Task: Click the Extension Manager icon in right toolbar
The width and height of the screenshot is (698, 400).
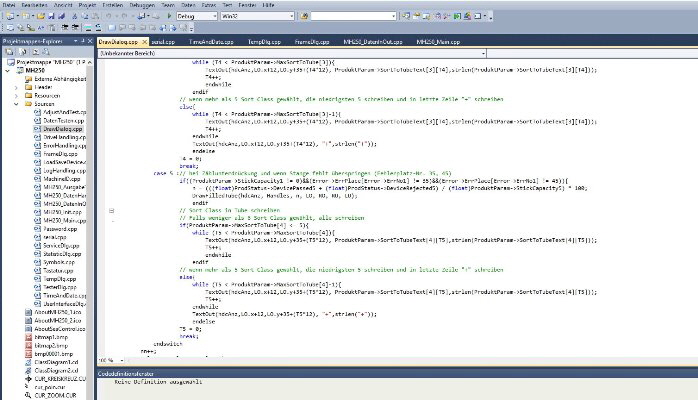Action: 467,16
